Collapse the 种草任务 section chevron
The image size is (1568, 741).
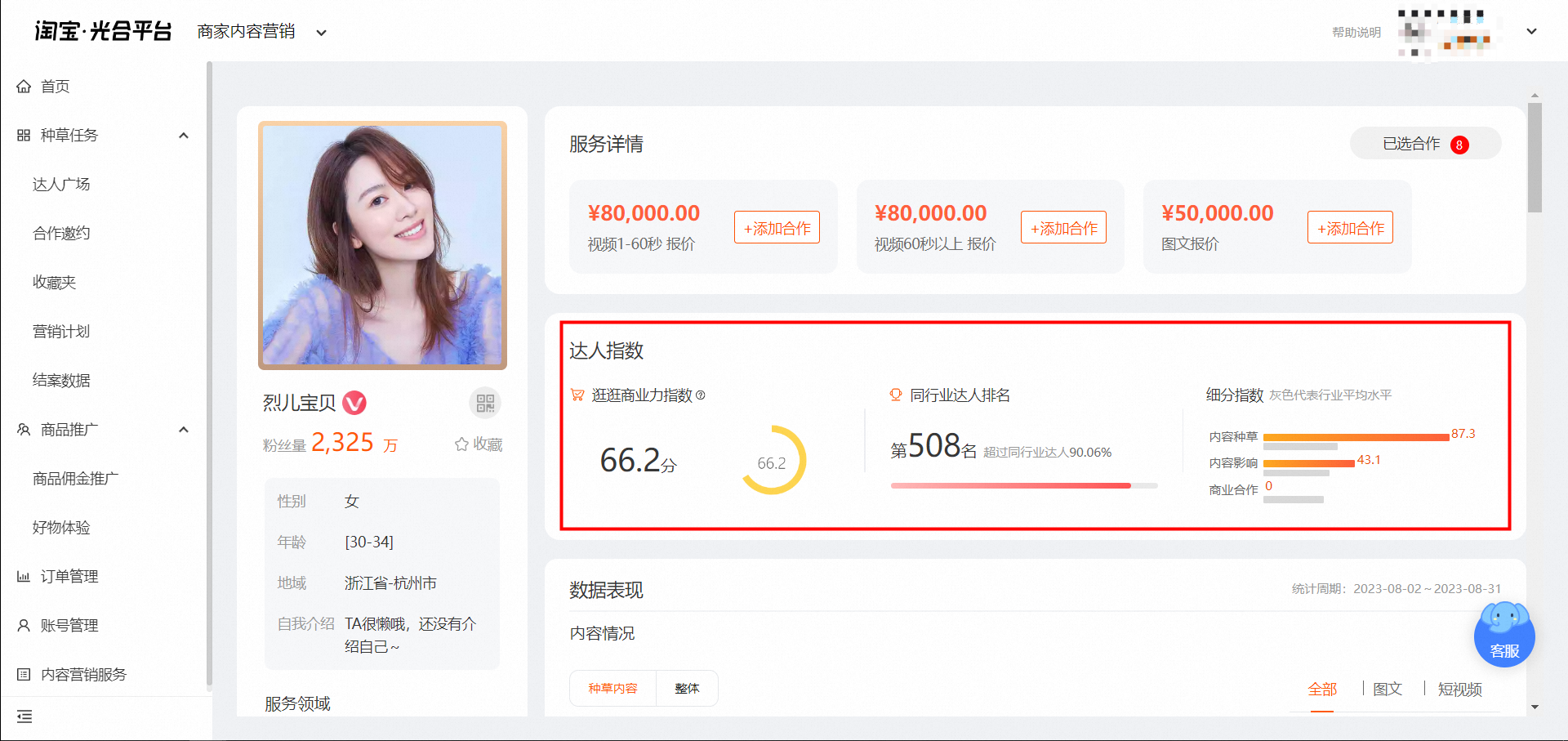(184, 136)
